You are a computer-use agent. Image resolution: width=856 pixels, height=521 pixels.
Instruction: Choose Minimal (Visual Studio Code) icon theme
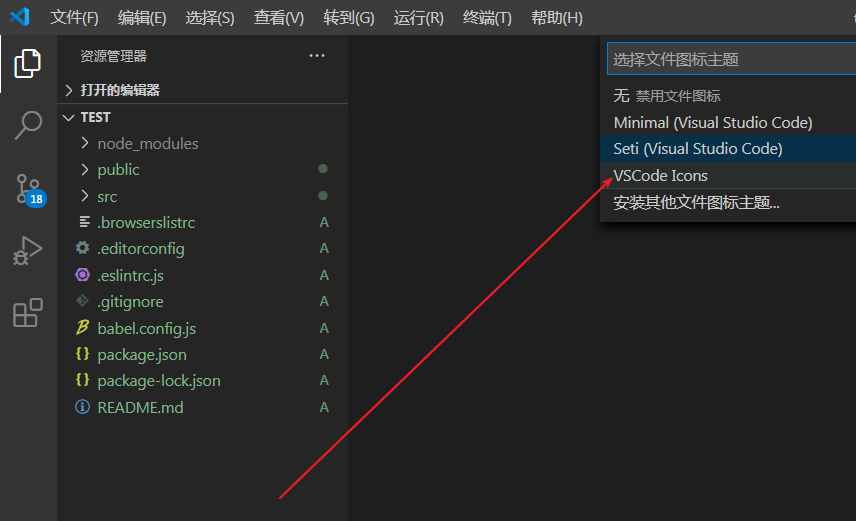click(728, 122)
